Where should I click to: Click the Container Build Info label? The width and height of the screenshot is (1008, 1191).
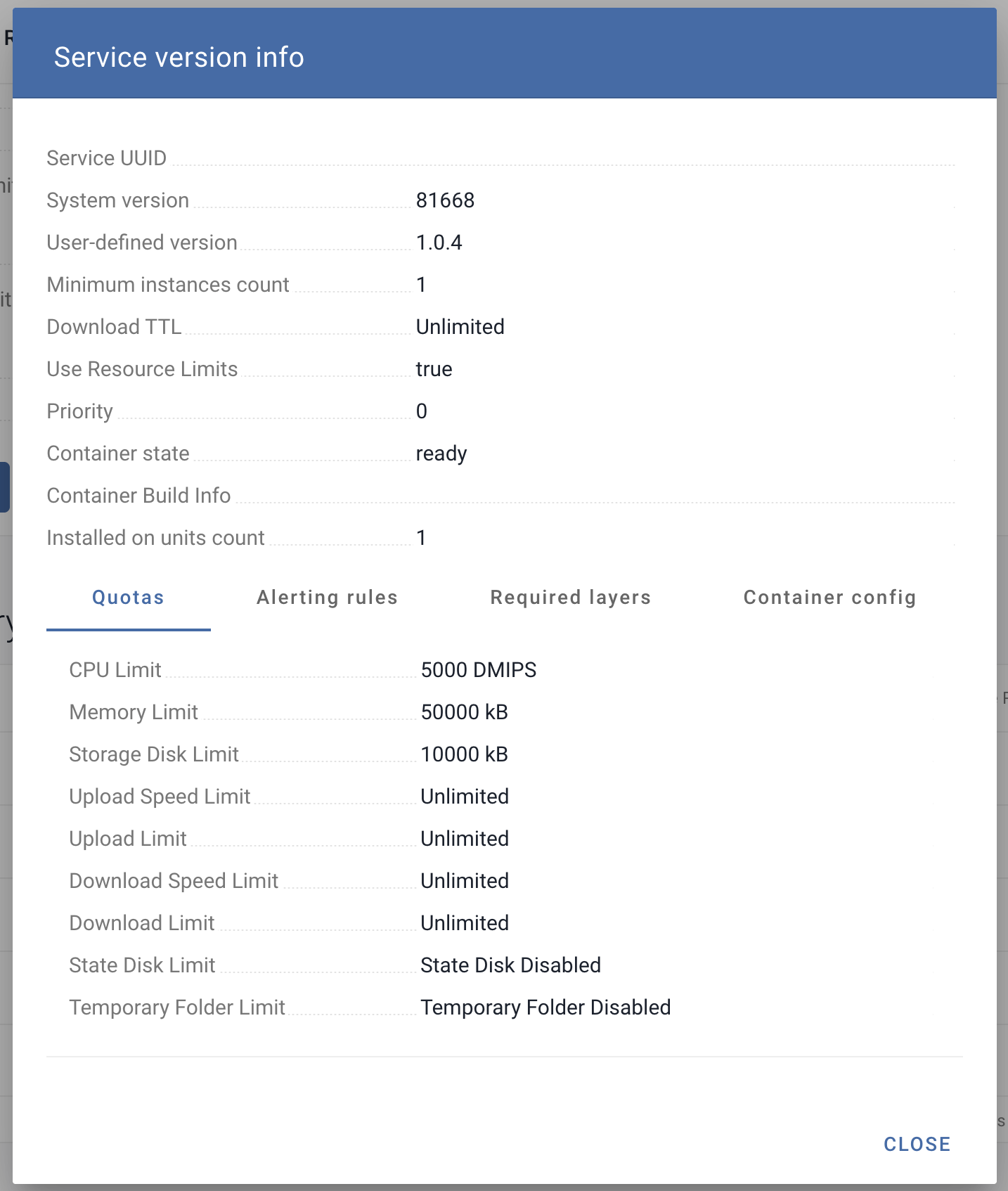pos(138,496)
